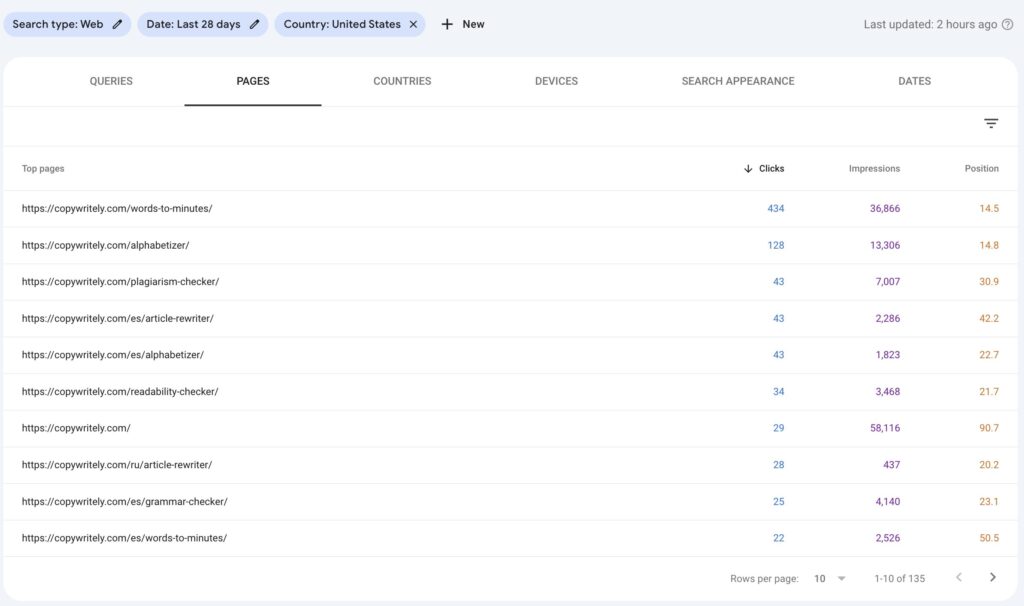This screenshot has width=1024, height=606.
Task: Remove the Country: United States filter
Action: [x=413, y=24]
